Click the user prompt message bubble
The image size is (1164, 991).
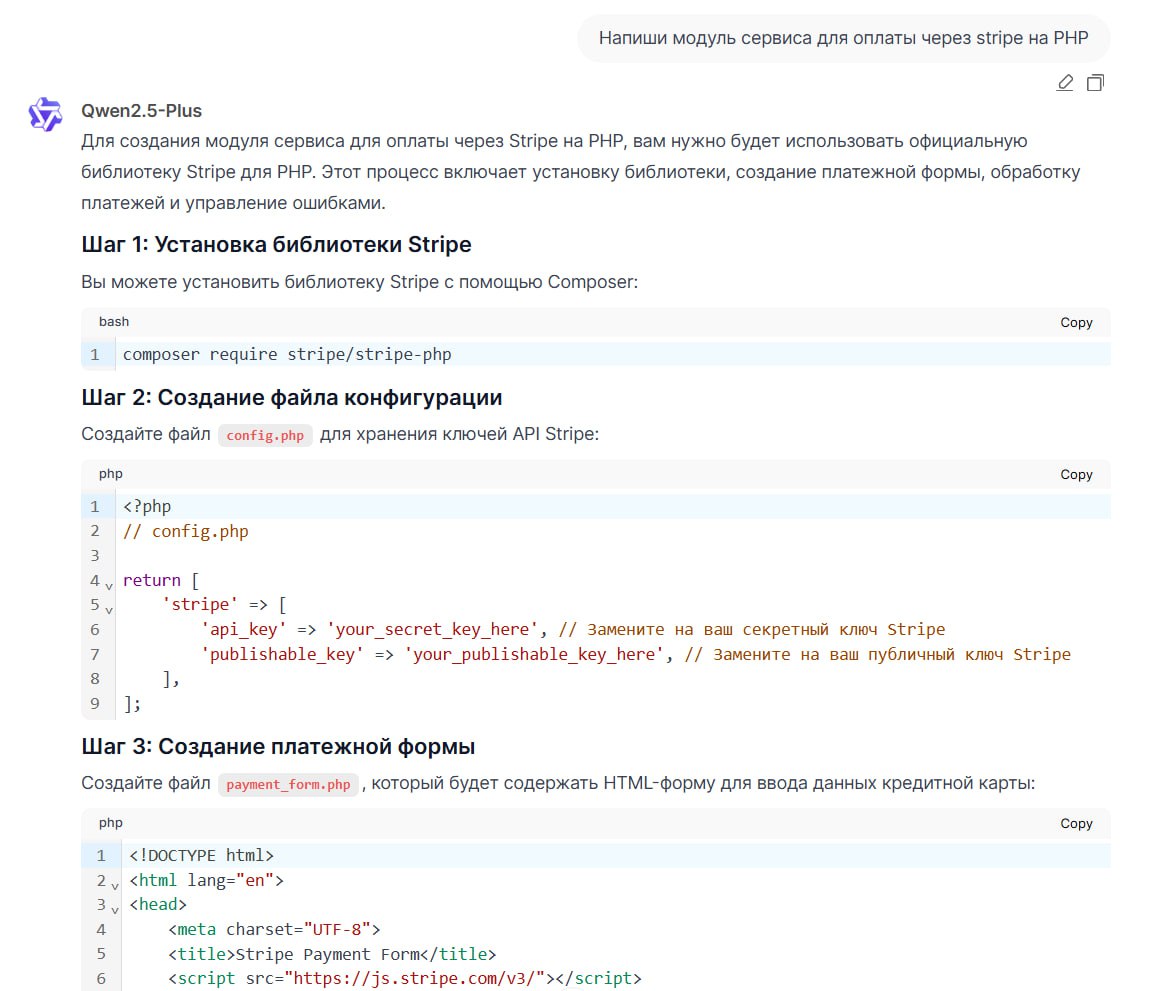coord(843,38)
